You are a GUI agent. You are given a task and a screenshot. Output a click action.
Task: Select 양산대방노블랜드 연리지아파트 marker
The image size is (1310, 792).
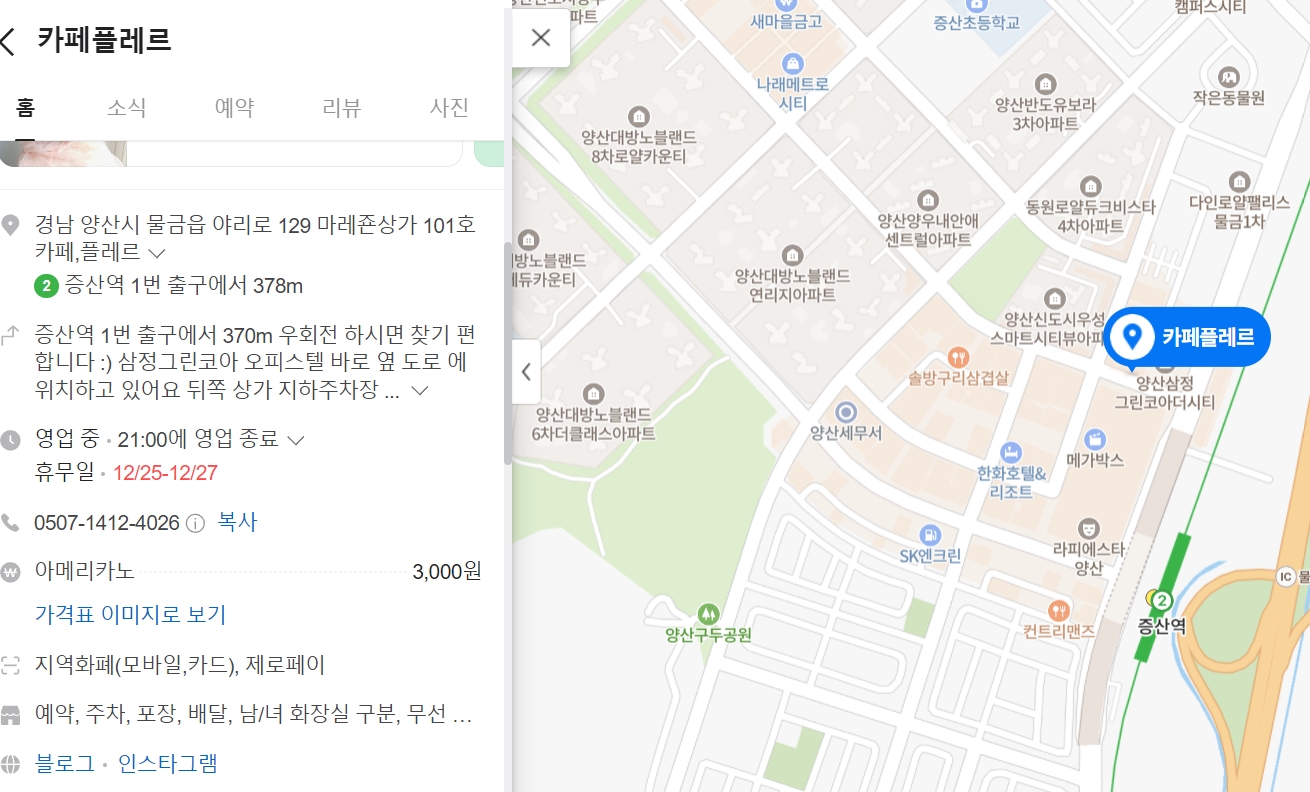coord(793,254)
